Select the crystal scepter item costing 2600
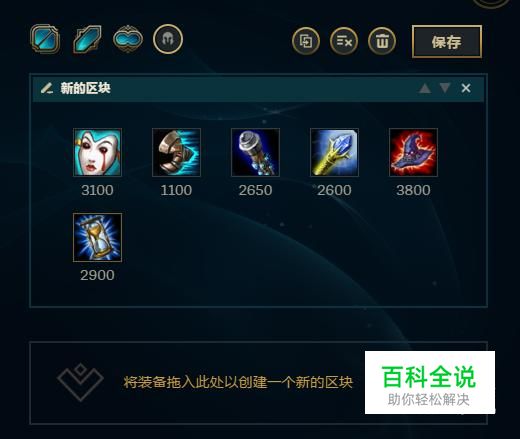The image size is (520, 439). [x=334, y=152]
